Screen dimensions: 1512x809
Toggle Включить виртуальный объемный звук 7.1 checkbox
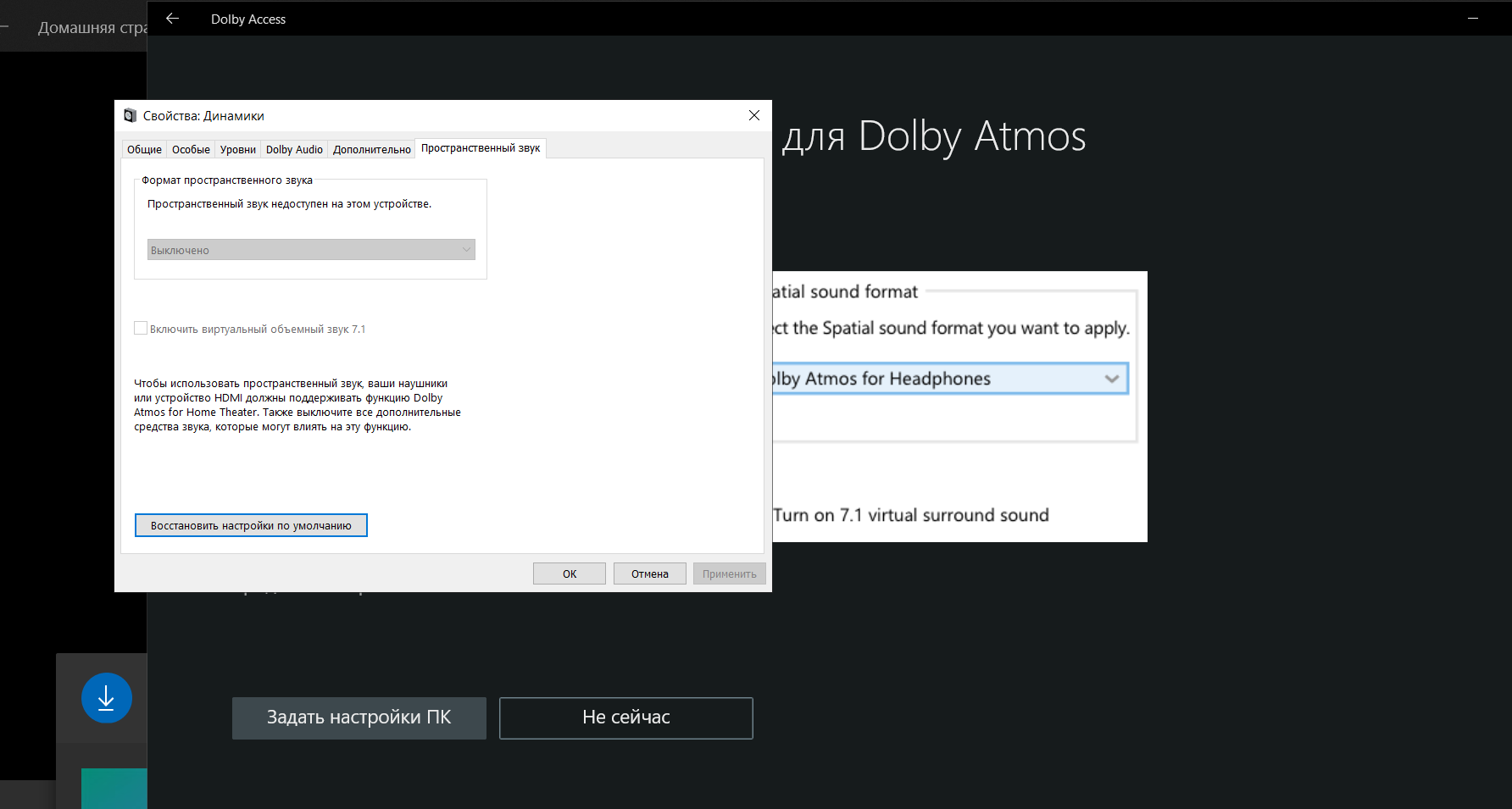coord(141,328)
